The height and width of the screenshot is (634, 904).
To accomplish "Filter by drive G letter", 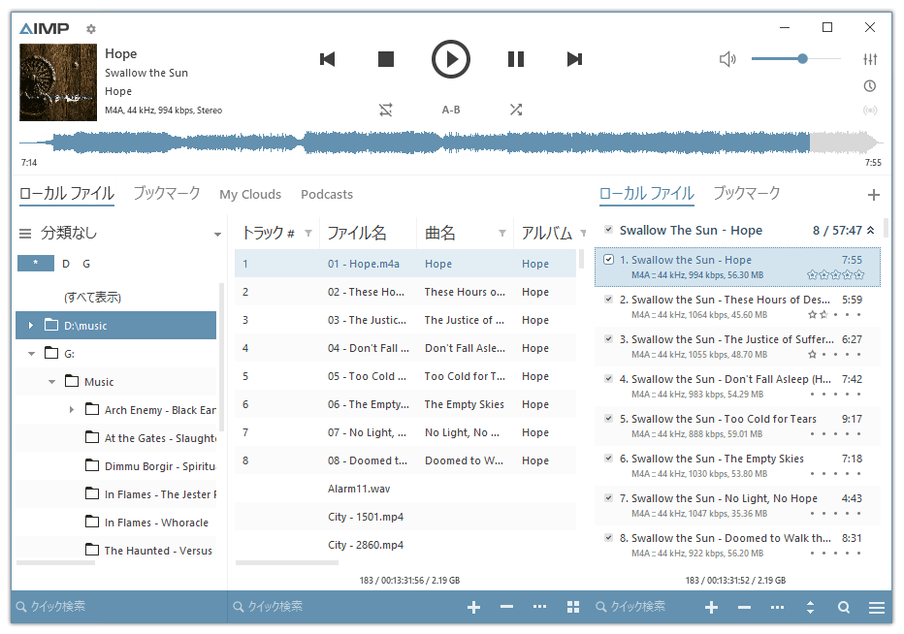I will pos(86,264).
